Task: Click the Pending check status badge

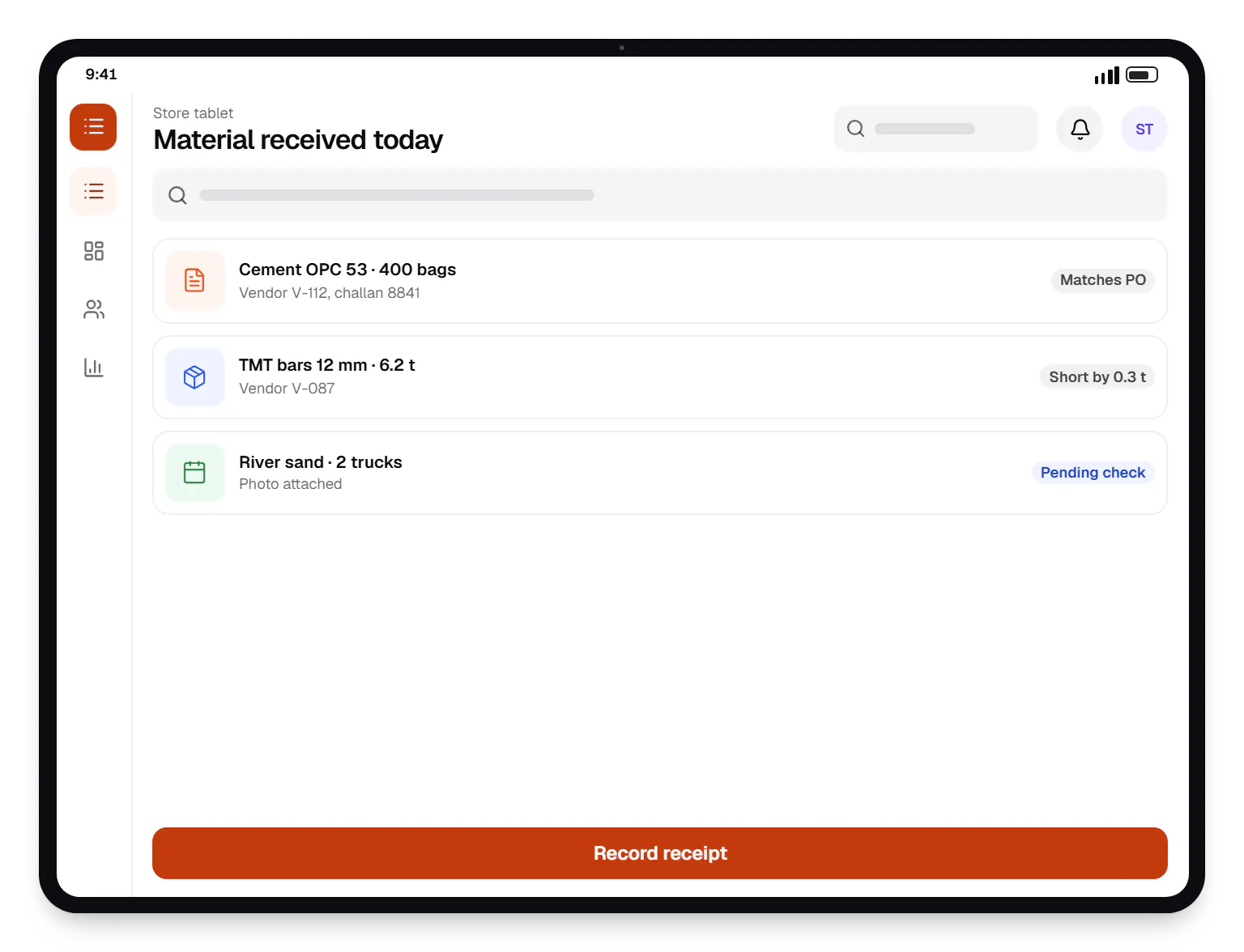Action: pos(1093,473)
